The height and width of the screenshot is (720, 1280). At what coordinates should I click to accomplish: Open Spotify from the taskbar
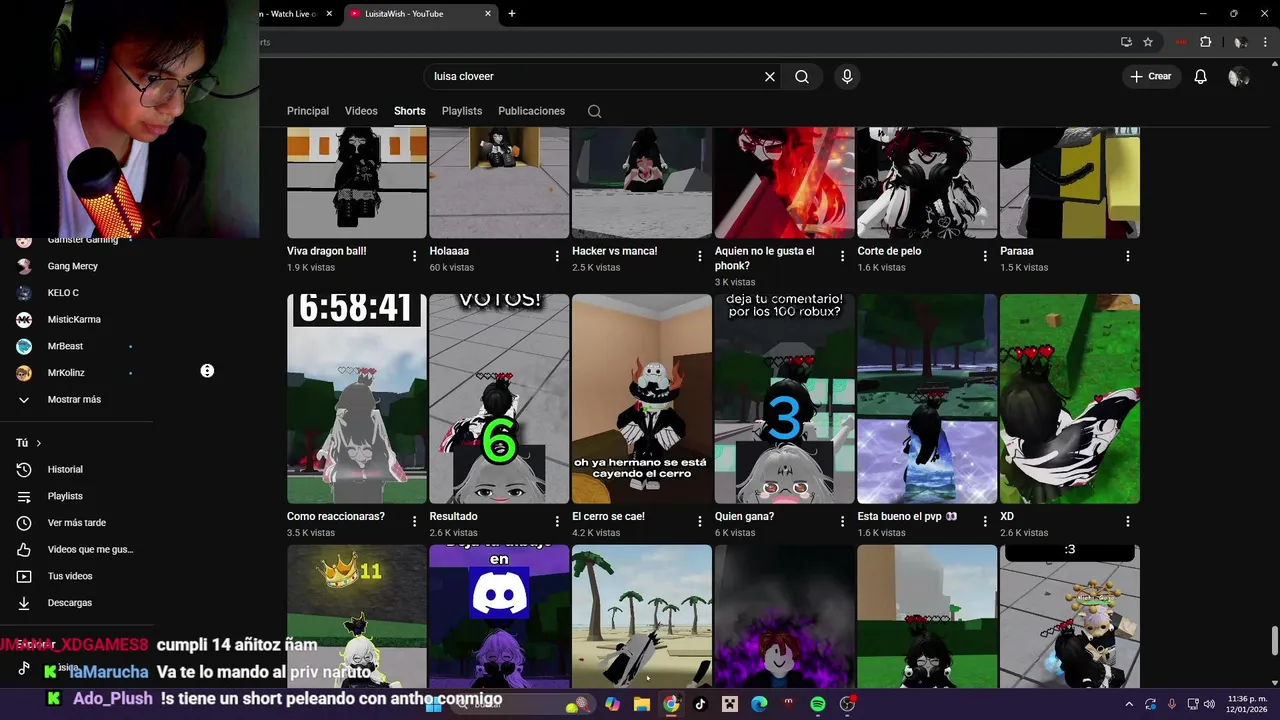pyautogui.click(x=817, y=704)
